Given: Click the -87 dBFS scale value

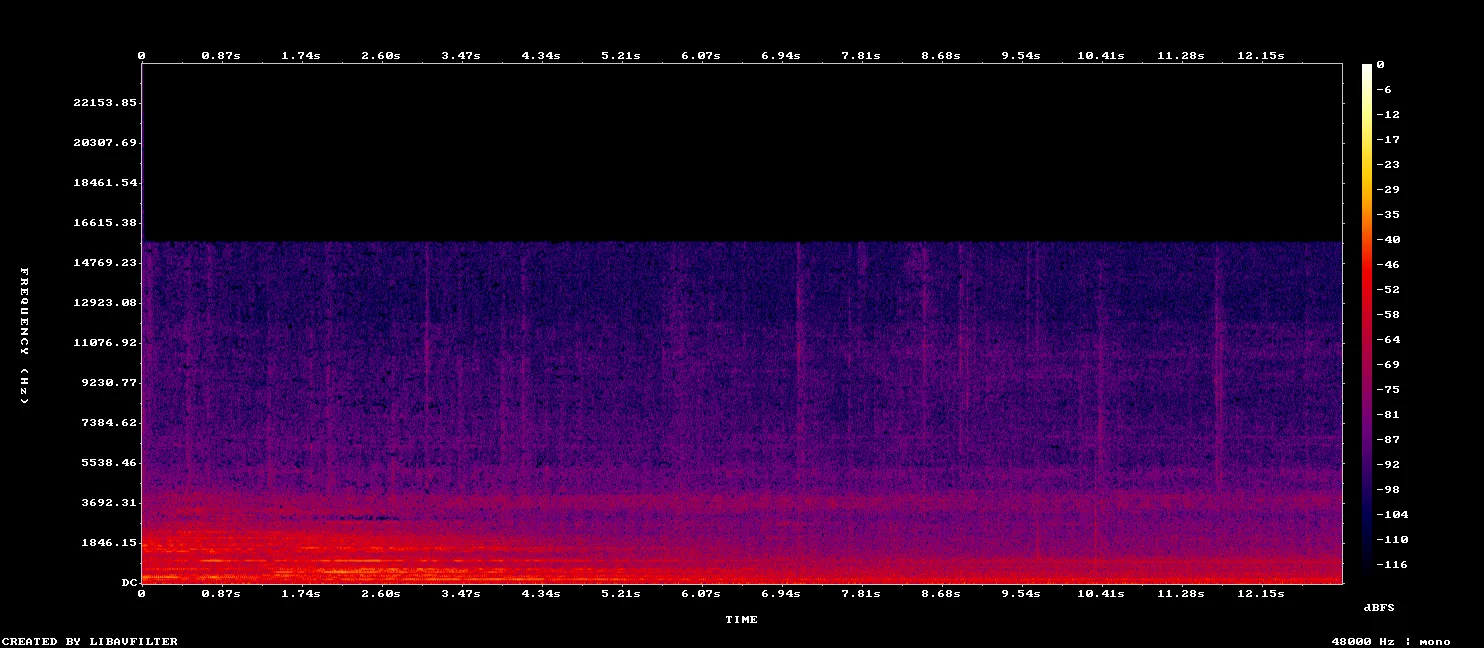Looking at the screenshot, I should (1388, 440).
